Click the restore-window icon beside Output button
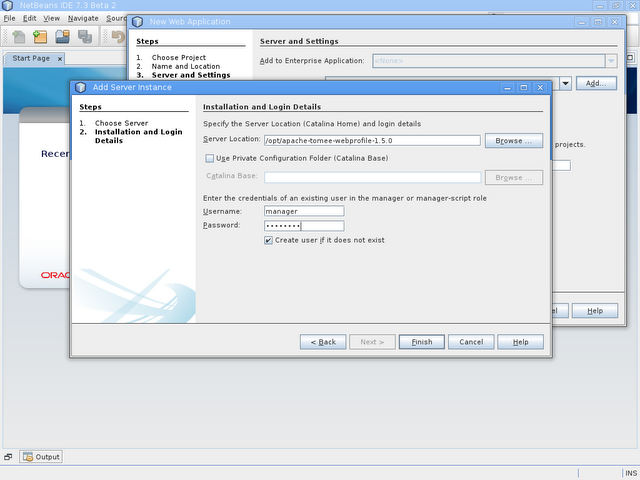Screen dimensions: 640x480 coord(8,457)
